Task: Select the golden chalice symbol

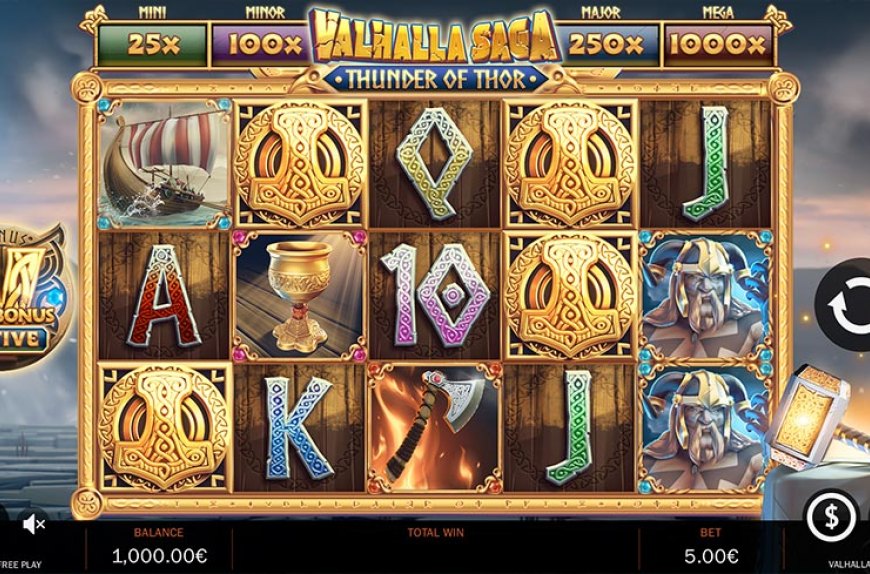Action: coord(300,296)
